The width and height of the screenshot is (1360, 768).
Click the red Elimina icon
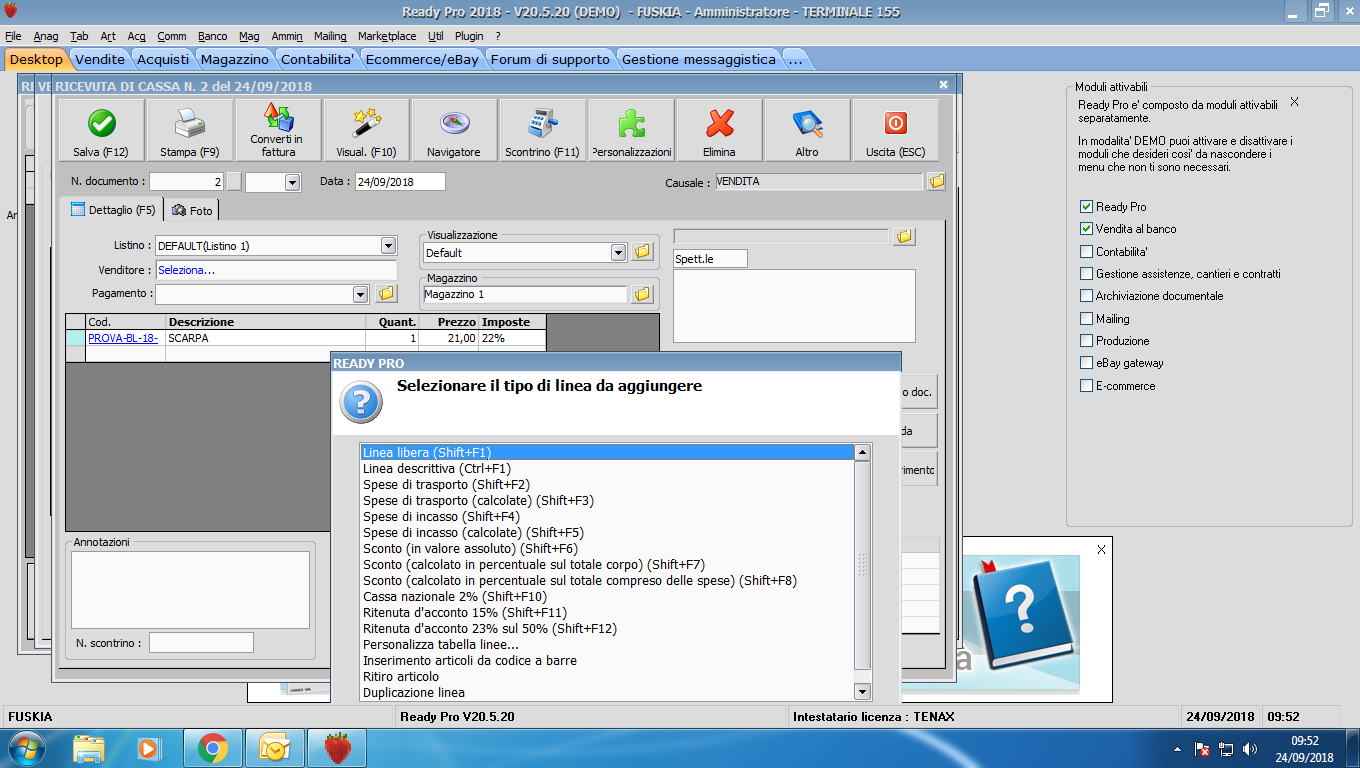(x=719, y=130)
